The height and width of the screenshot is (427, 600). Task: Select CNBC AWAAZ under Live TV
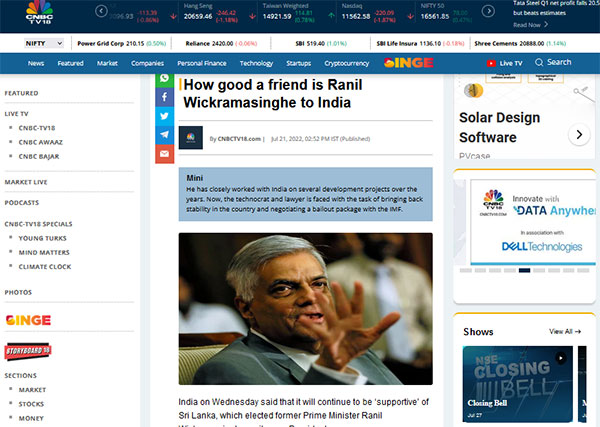coord(41,142)
